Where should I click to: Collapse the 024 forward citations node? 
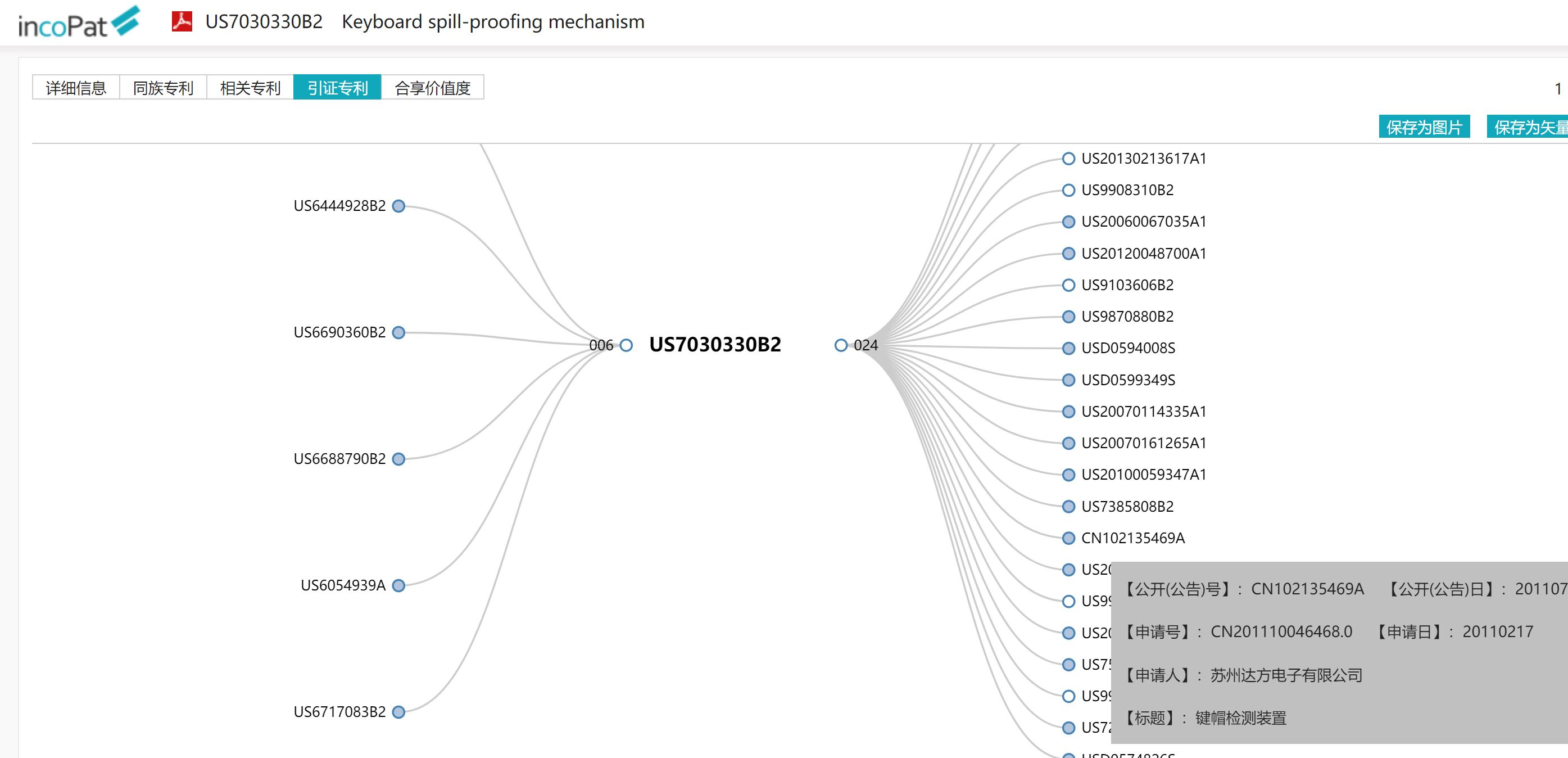point(841,346)
